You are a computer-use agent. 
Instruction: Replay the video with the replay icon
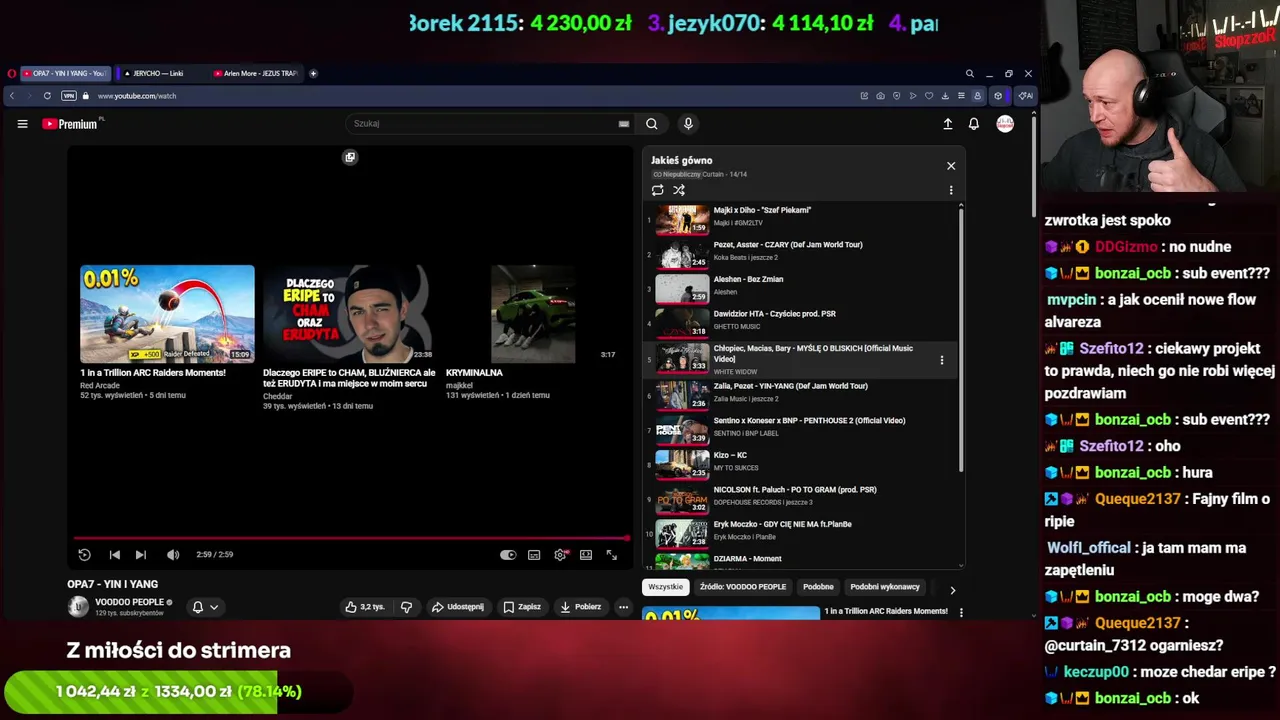84,555
